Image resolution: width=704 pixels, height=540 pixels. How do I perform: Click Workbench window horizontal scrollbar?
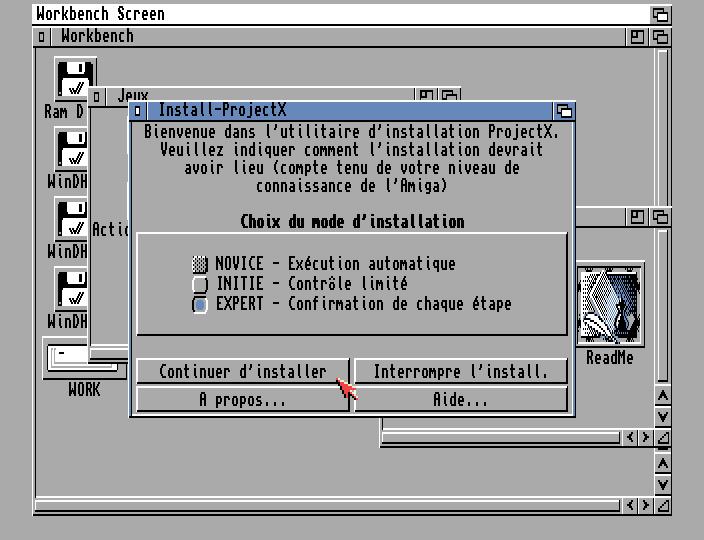328,506
